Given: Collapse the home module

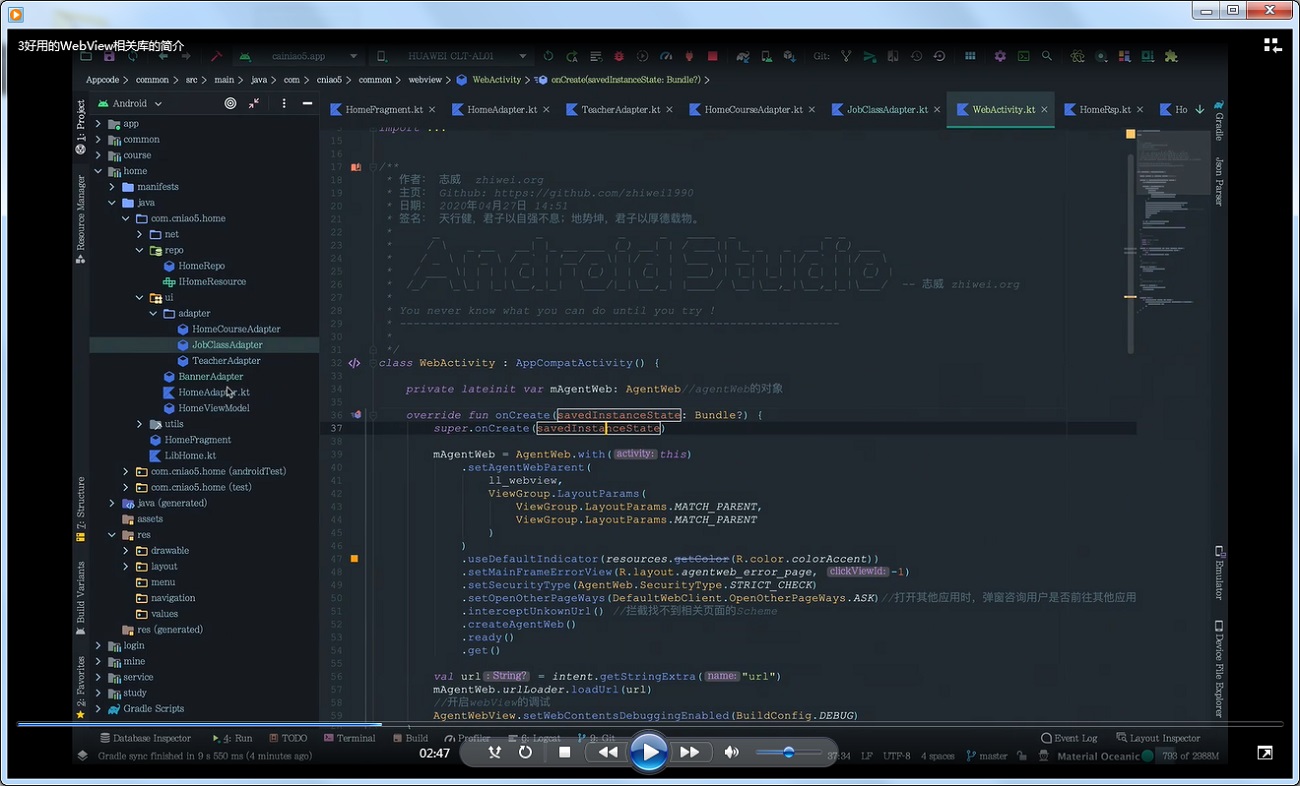Looking at the screenshot, I should point(98,171).
